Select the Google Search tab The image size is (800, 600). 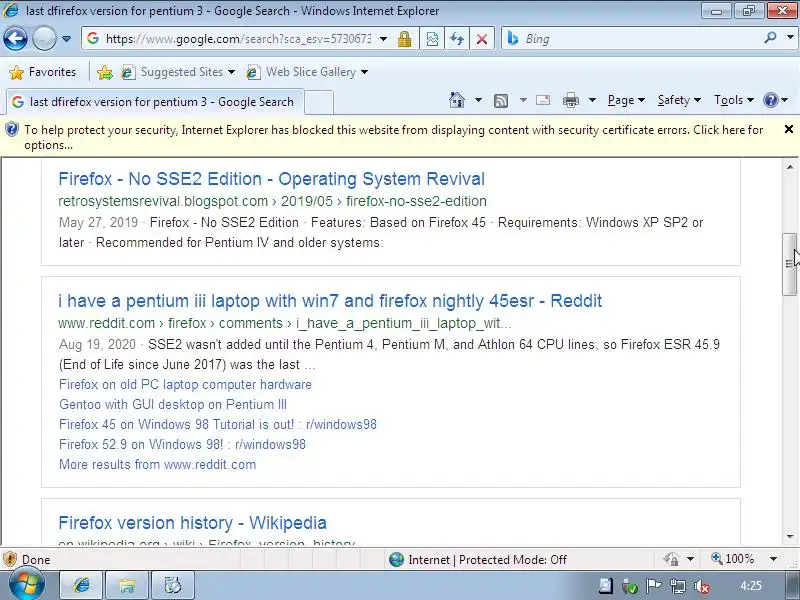coord(155,102)
